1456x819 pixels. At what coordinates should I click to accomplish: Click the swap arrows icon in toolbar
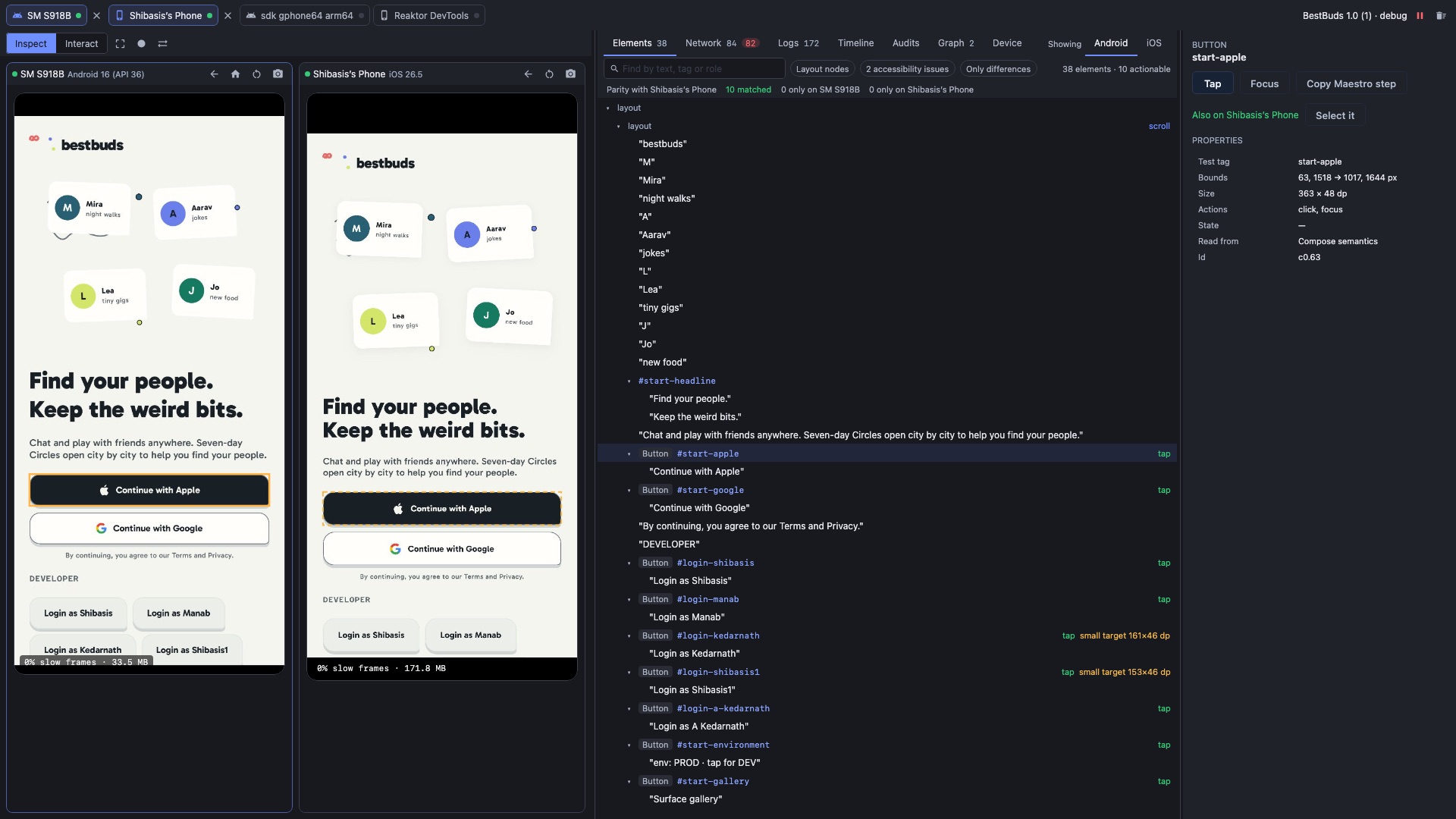coord(162,44)
